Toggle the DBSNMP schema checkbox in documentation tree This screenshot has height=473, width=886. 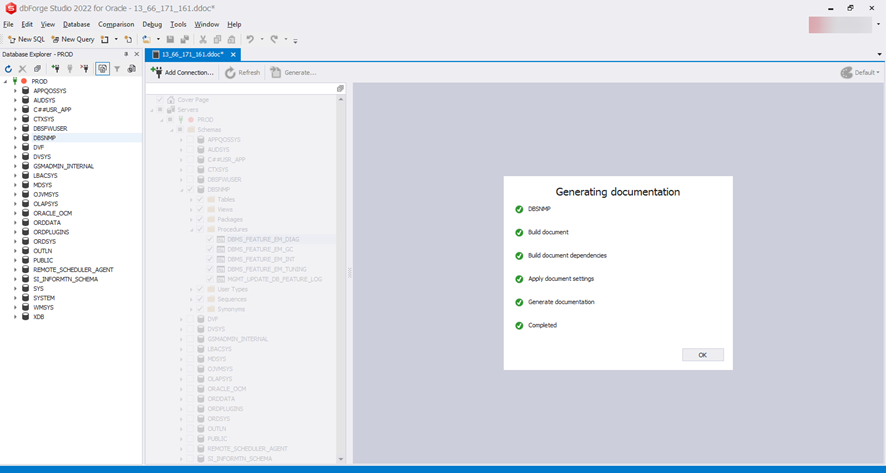pyautogui.click(x=188, y=189)
